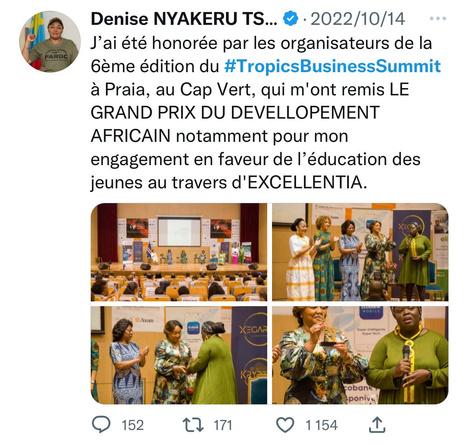Like the tweet with heart icon

(x=286, y=425)
